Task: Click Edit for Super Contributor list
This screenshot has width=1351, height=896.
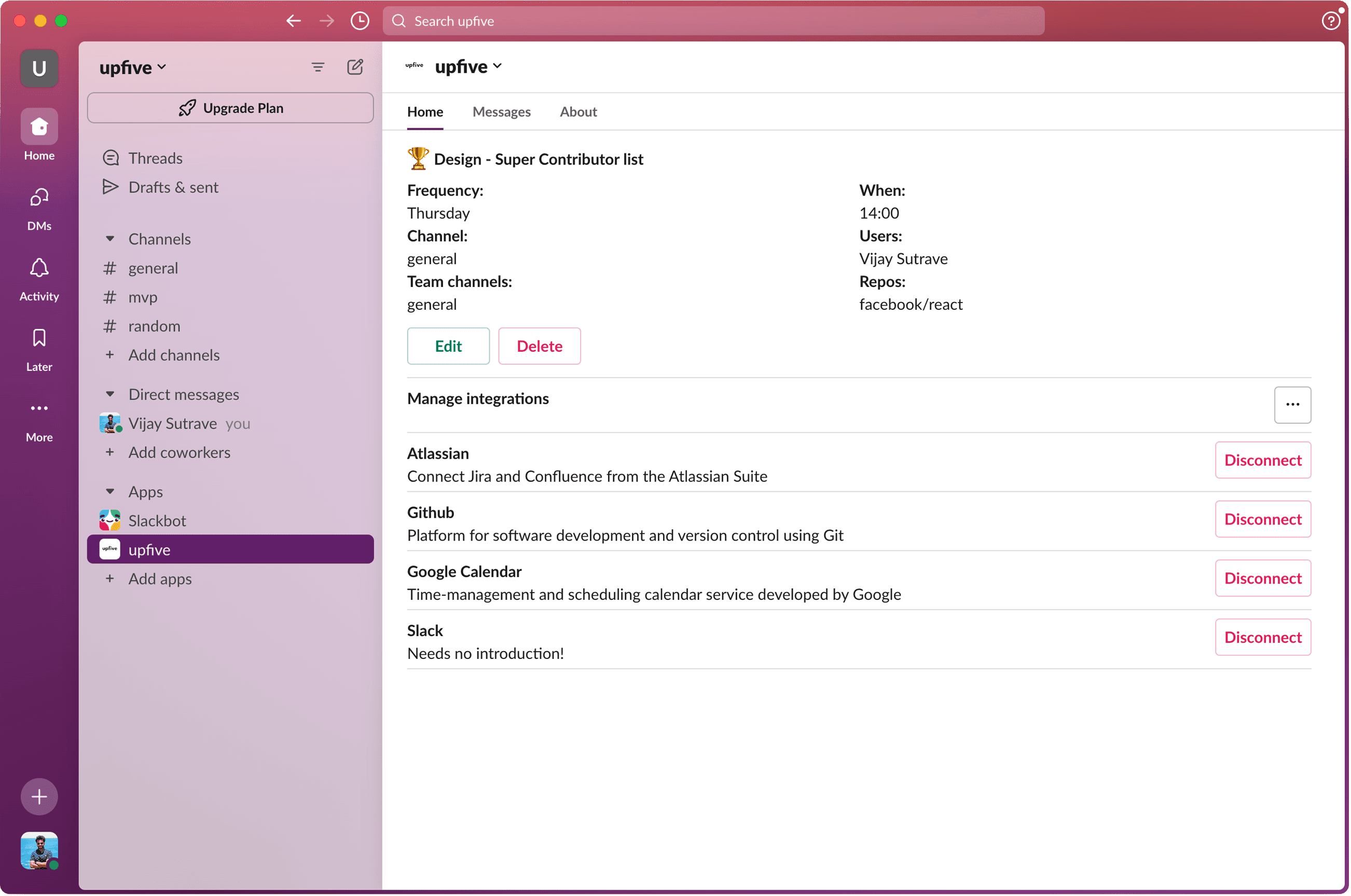Action: point(448,346)
